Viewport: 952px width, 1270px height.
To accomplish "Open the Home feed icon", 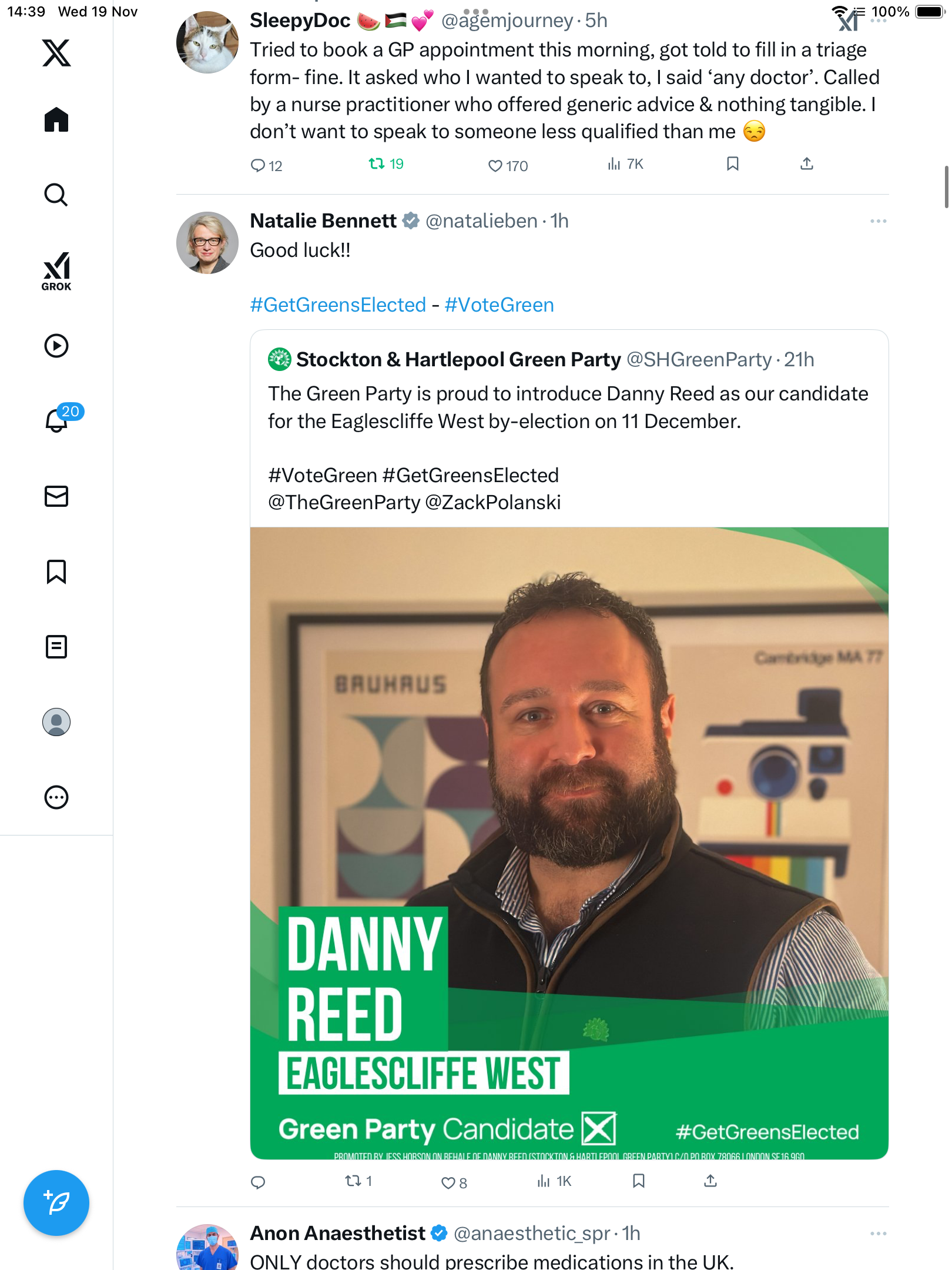I will (56, 120).
